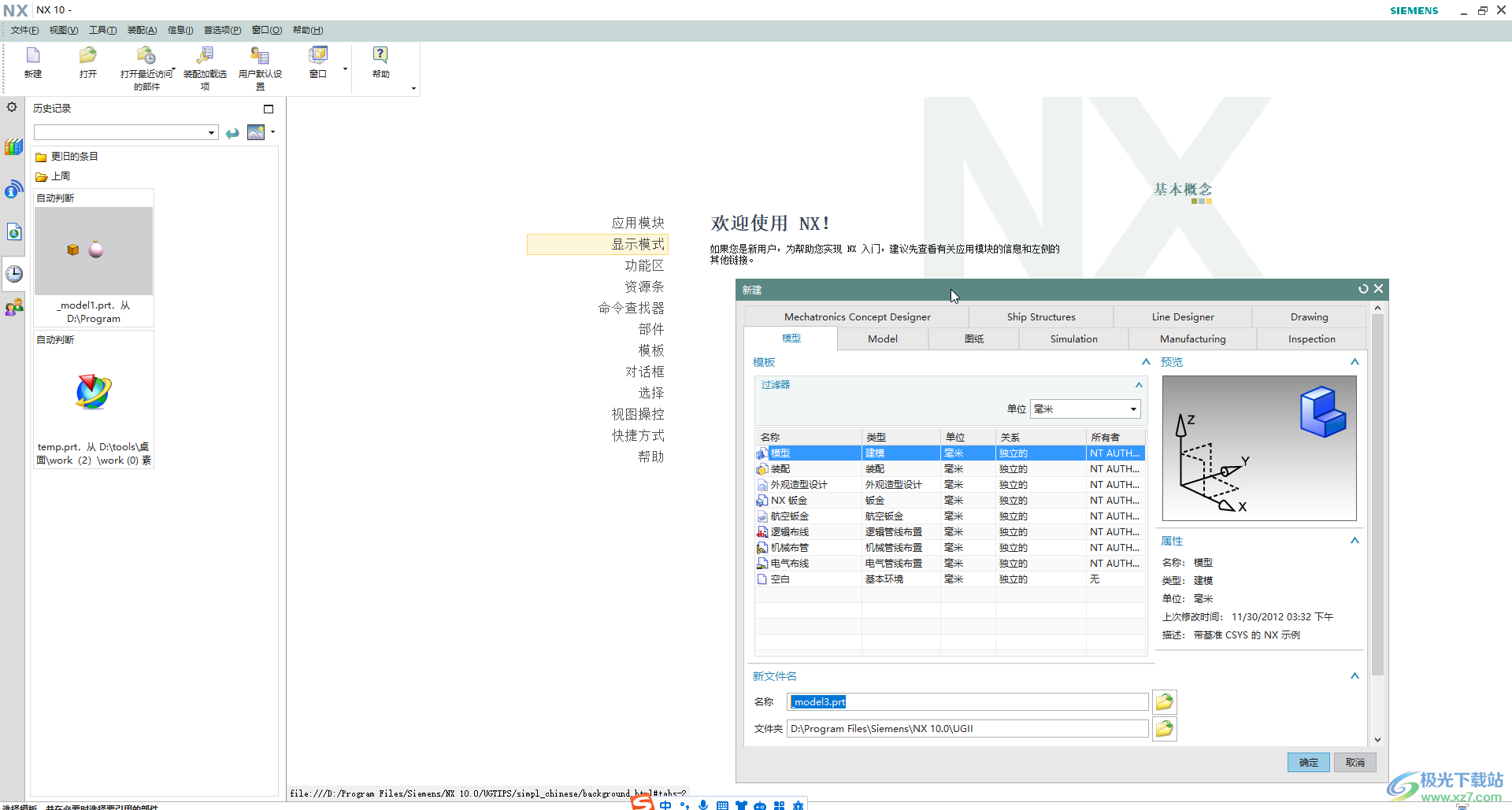Open the recently accessed parts icon
The height and width of the screenshot is (810, 1512).
tap(146, 55)
